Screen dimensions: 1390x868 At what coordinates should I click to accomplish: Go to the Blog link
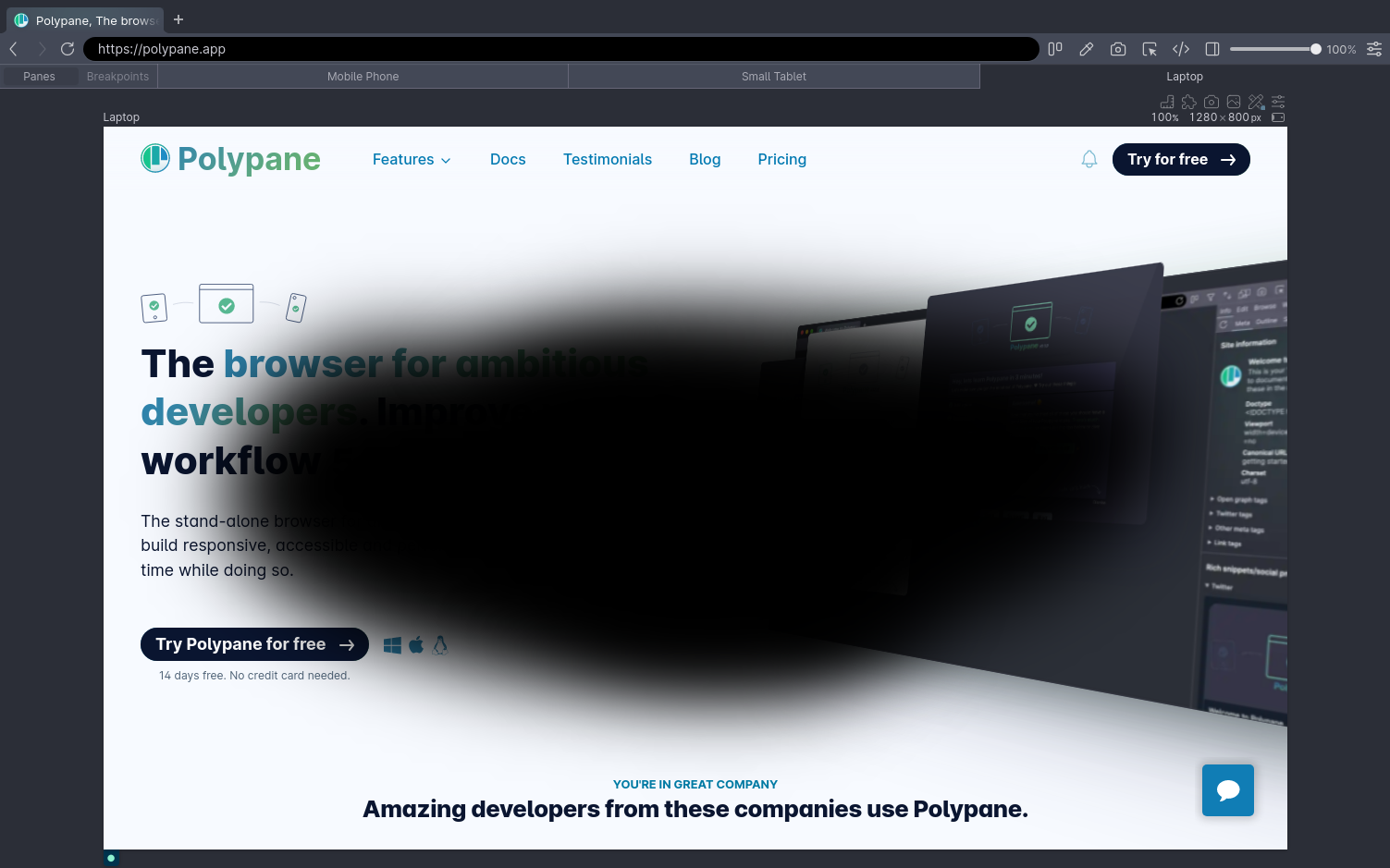point(705,159)
